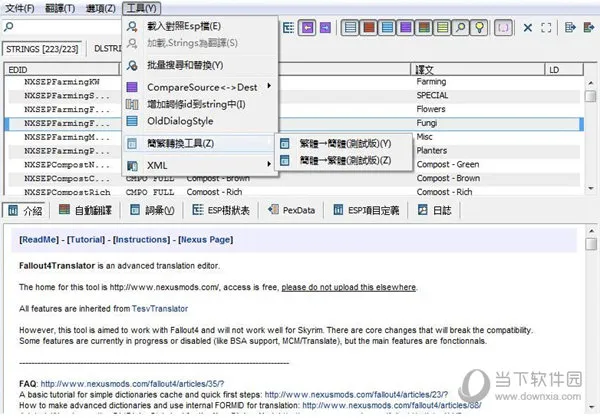This screenshot has width=600, height=419.
Task: Open the [Nexus Page] link
Action: coord(205,240)
